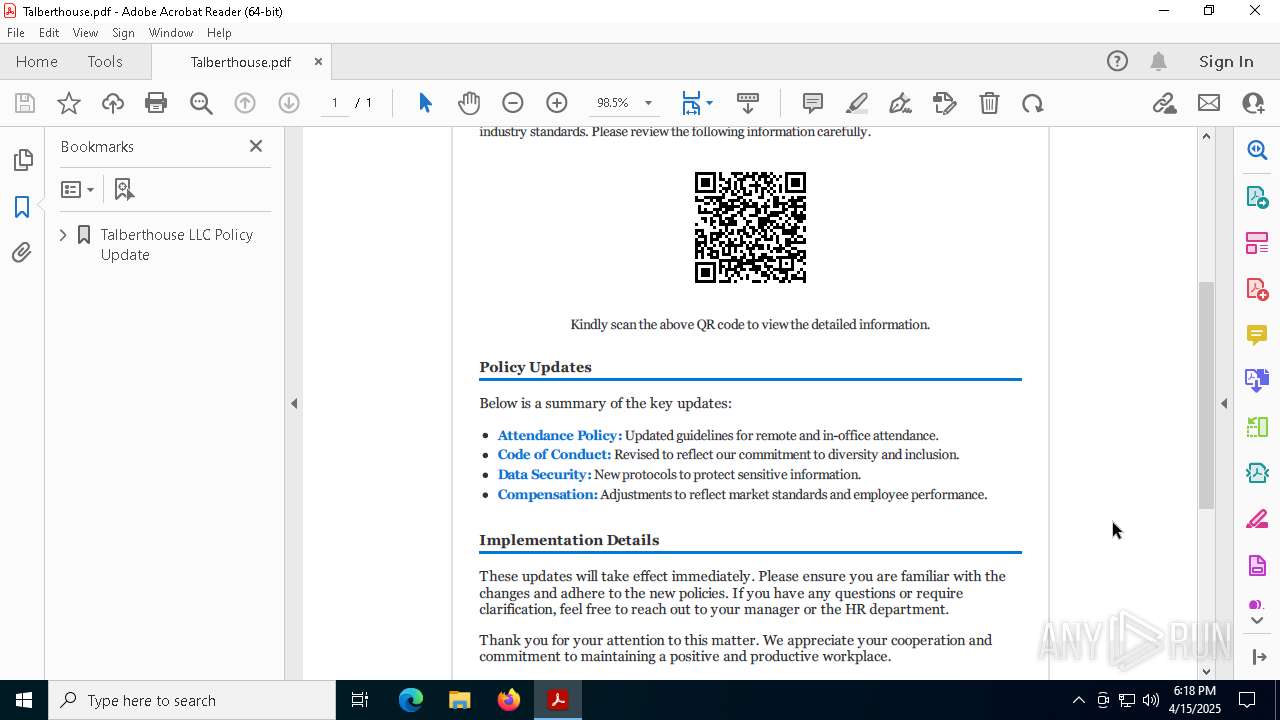1280x720 pixels.
Task: Open the Sign menu
Action: coord(123,33)
